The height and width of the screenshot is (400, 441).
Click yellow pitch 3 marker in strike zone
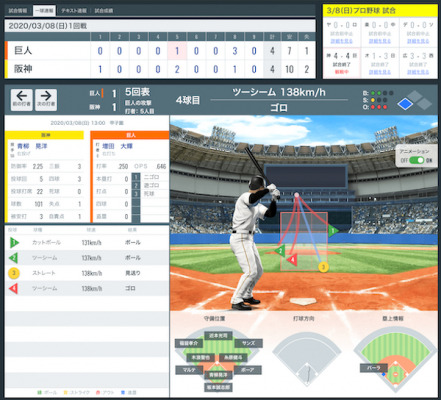click(x=323, y=267)
